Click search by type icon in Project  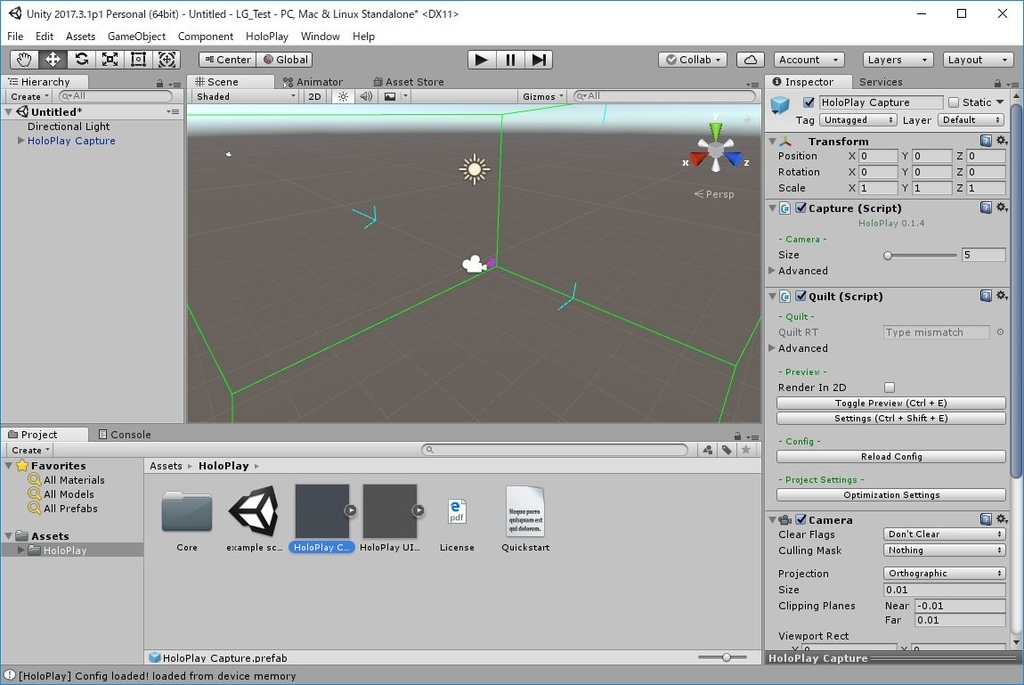click(x=707, y=449)
